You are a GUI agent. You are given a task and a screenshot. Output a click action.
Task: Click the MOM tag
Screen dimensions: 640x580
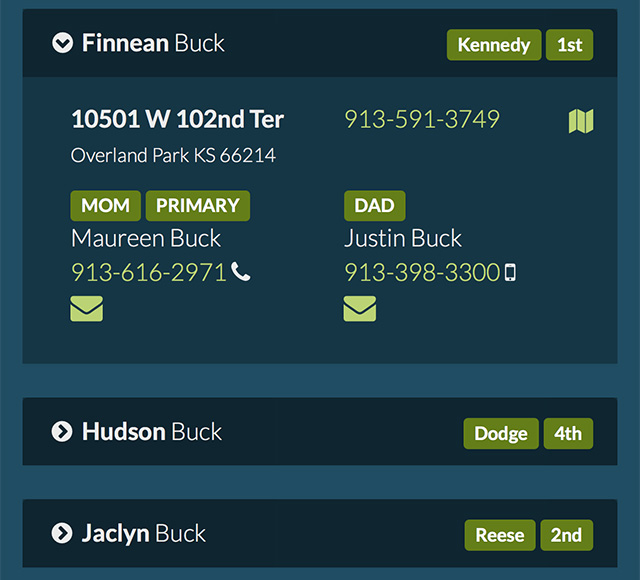[x=106, y=206]
